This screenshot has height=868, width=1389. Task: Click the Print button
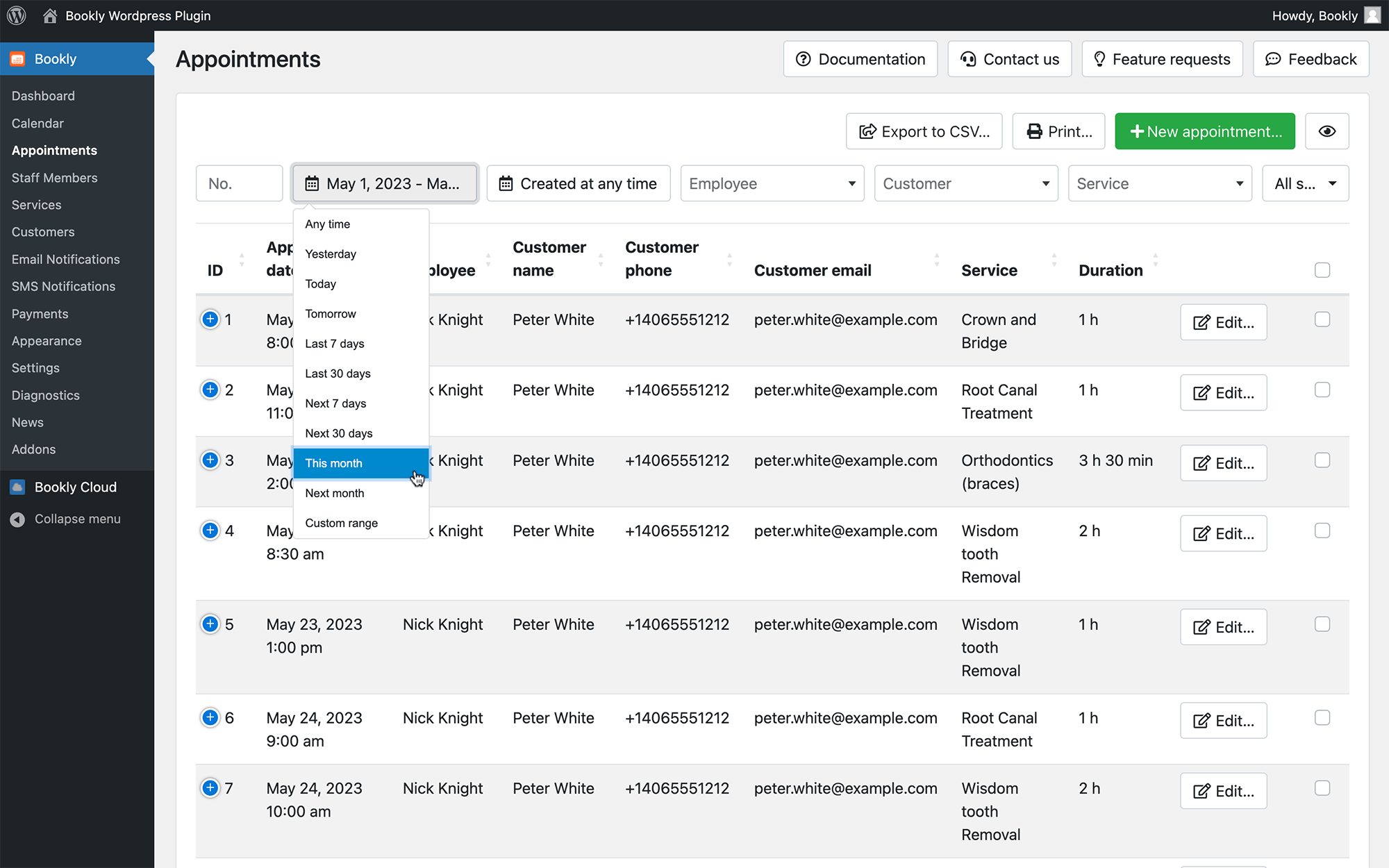[x=1058, y=131]
